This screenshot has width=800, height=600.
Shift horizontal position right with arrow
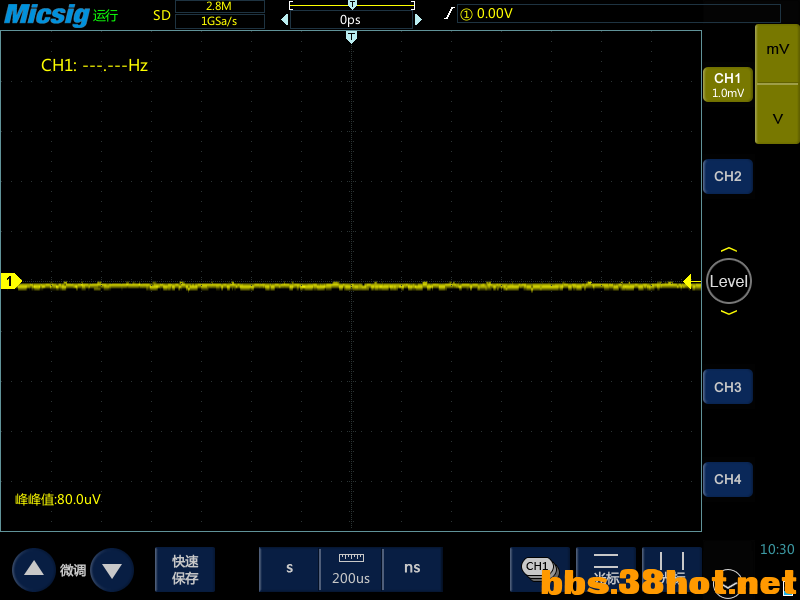point(418,20)
